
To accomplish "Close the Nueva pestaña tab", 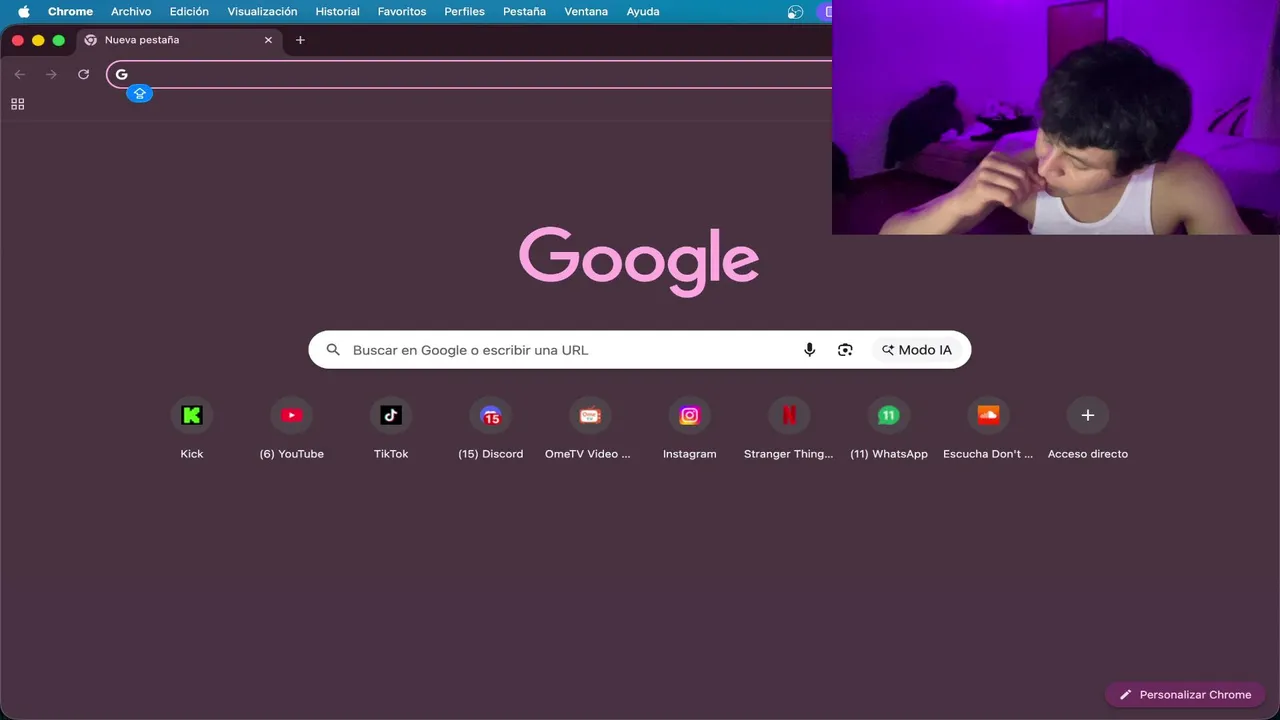I will tap(268, 40).
